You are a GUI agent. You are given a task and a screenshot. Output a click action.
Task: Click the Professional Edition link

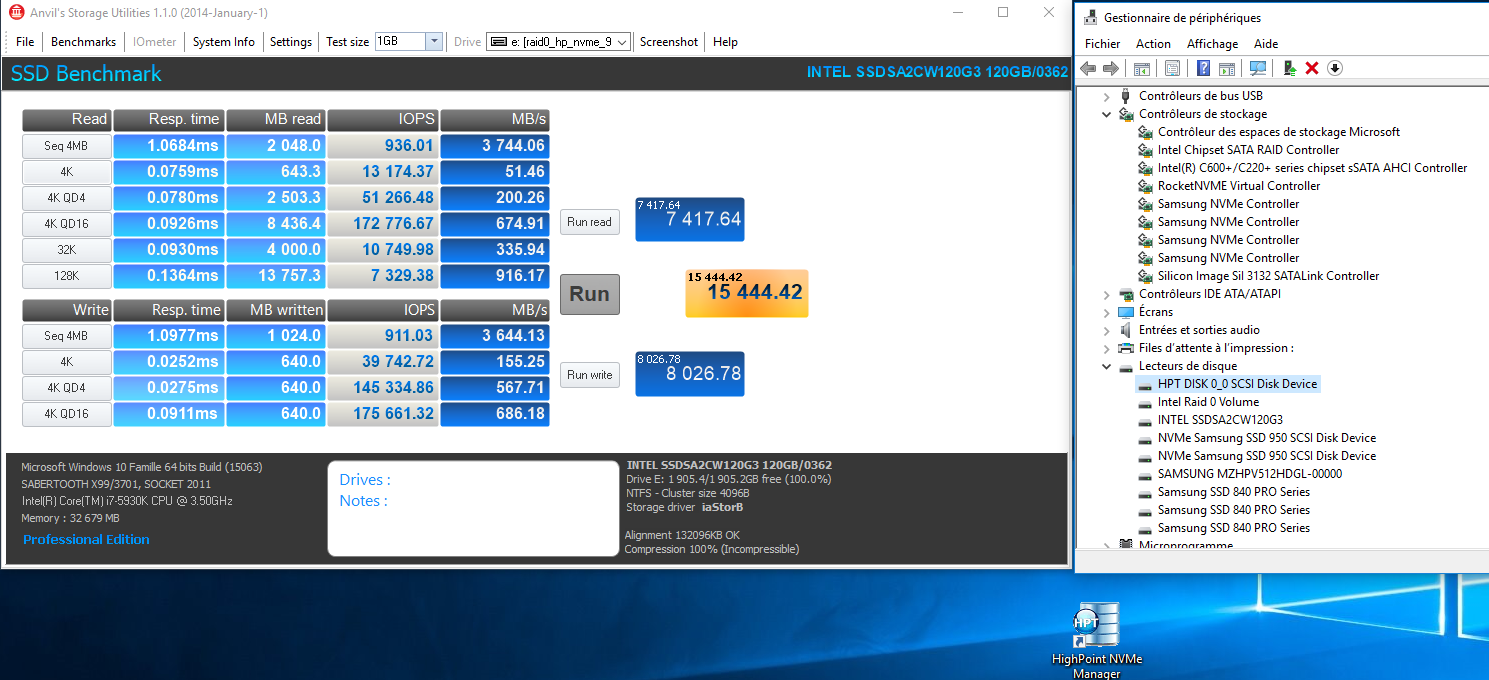point(86,539)
